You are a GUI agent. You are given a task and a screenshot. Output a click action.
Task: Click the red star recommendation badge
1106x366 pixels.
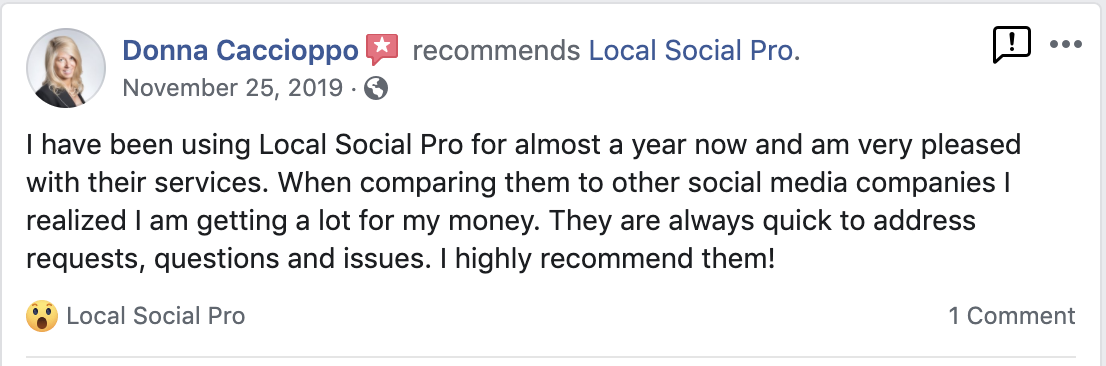click(x=382, y=49)
